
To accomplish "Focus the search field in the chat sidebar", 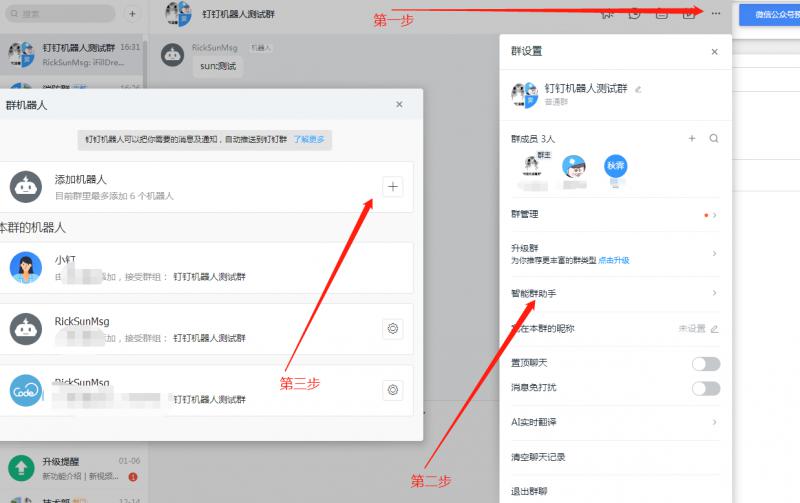I will tap(60, 14).
